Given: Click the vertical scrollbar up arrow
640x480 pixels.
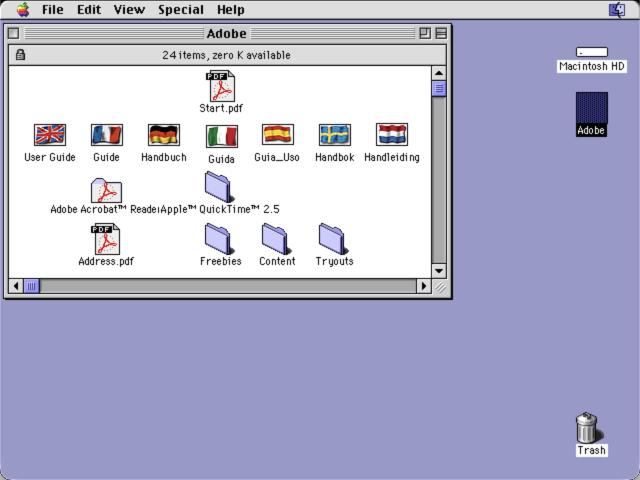Looking at the screenshot, I should click(439, 73).
